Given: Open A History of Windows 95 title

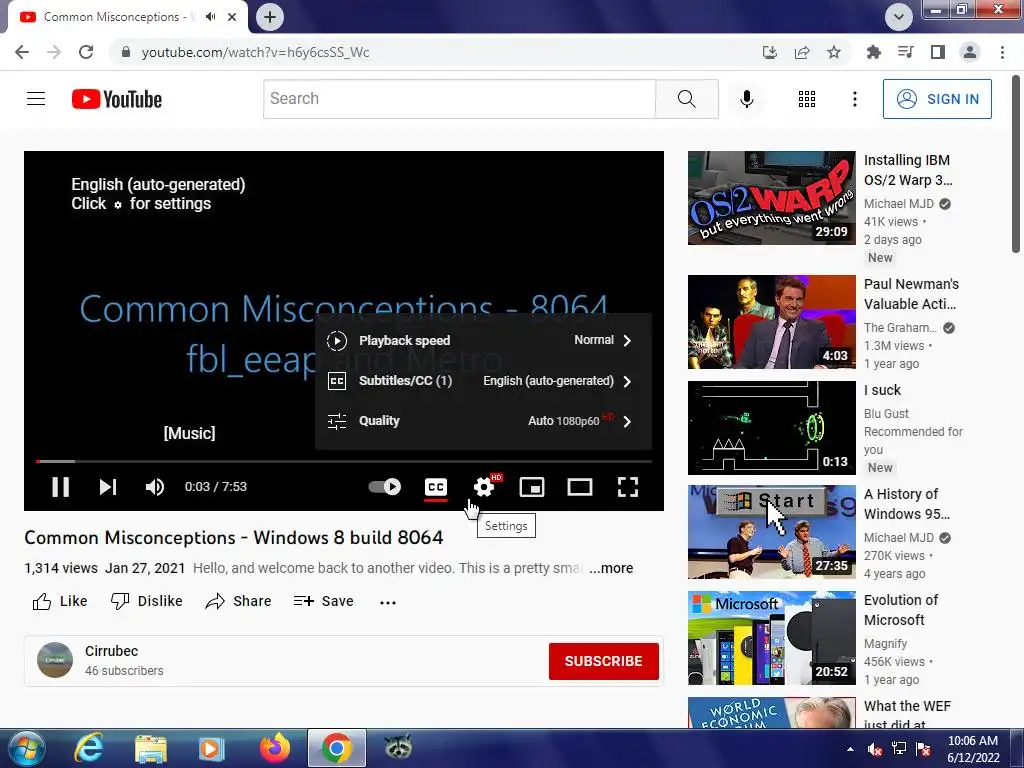Looking at the screenshot, I should (x=906, y=504).
